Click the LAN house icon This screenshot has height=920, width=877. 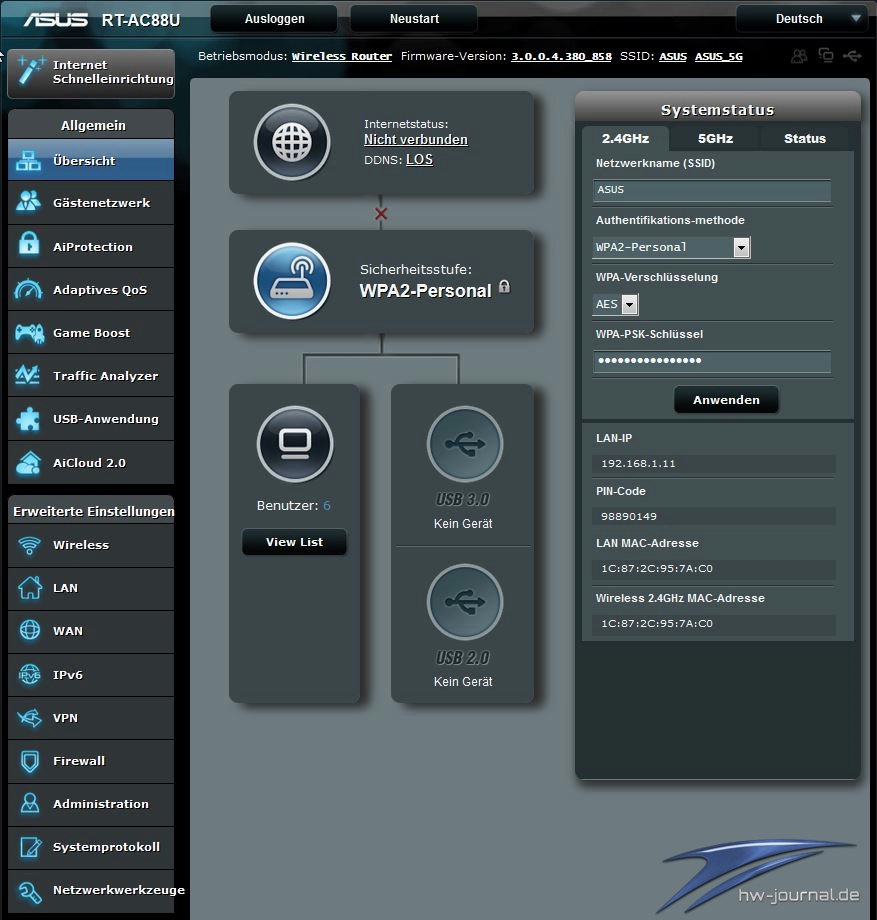[x=30, y=588]
